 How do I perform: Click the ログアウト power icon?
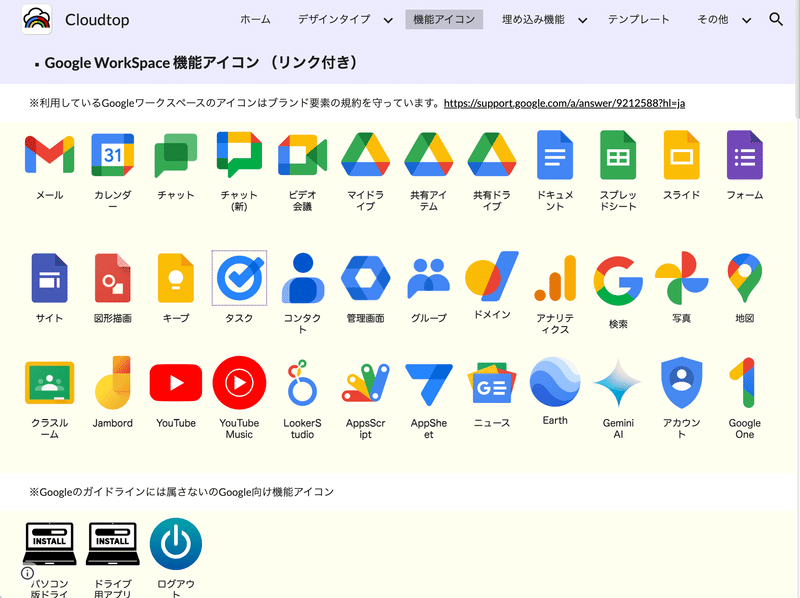tap(176, 543)
